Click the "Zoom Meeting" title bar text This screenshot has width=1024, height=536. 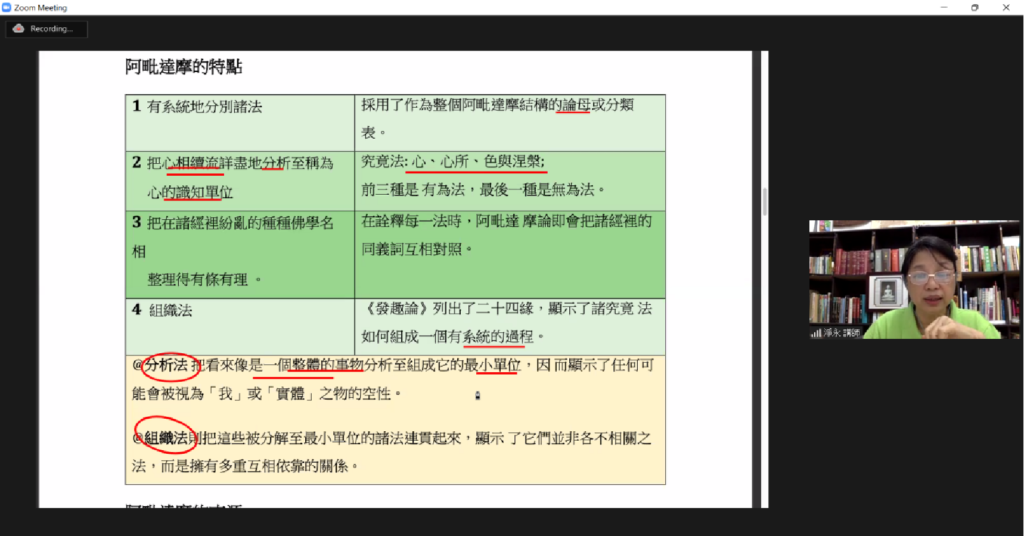pyautogui.click(x=41, y=7)
